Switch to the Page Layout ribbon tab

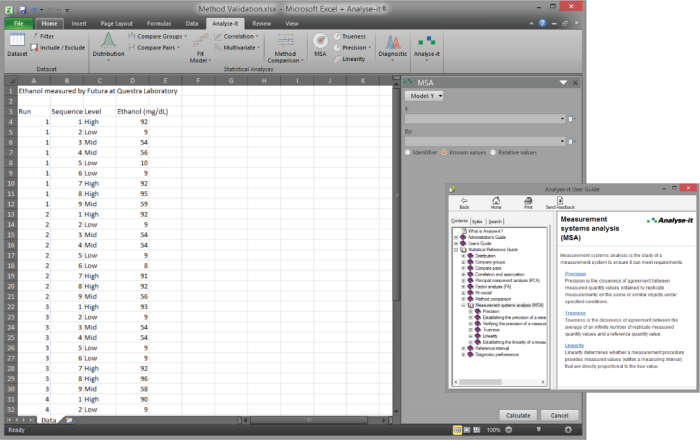[x=117, y=24]
